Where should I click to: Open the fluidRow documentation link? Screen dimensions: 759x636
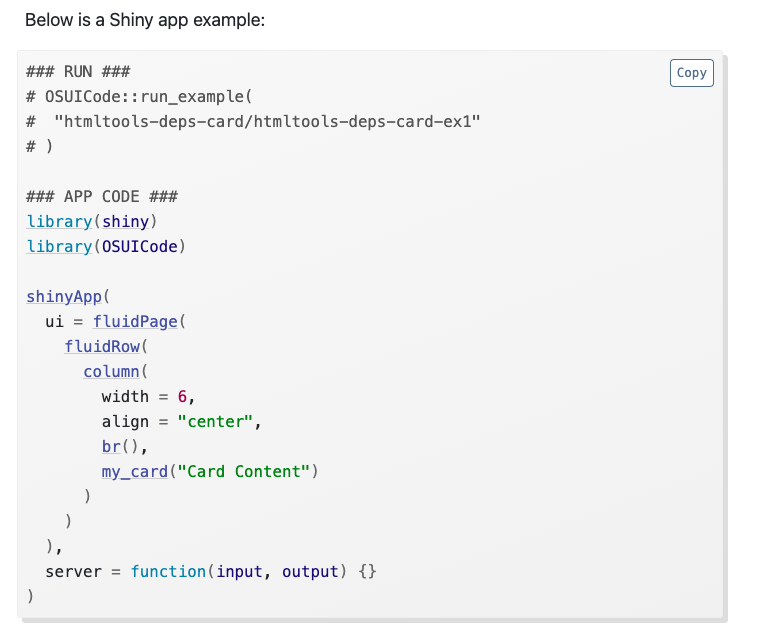point(102,347)
